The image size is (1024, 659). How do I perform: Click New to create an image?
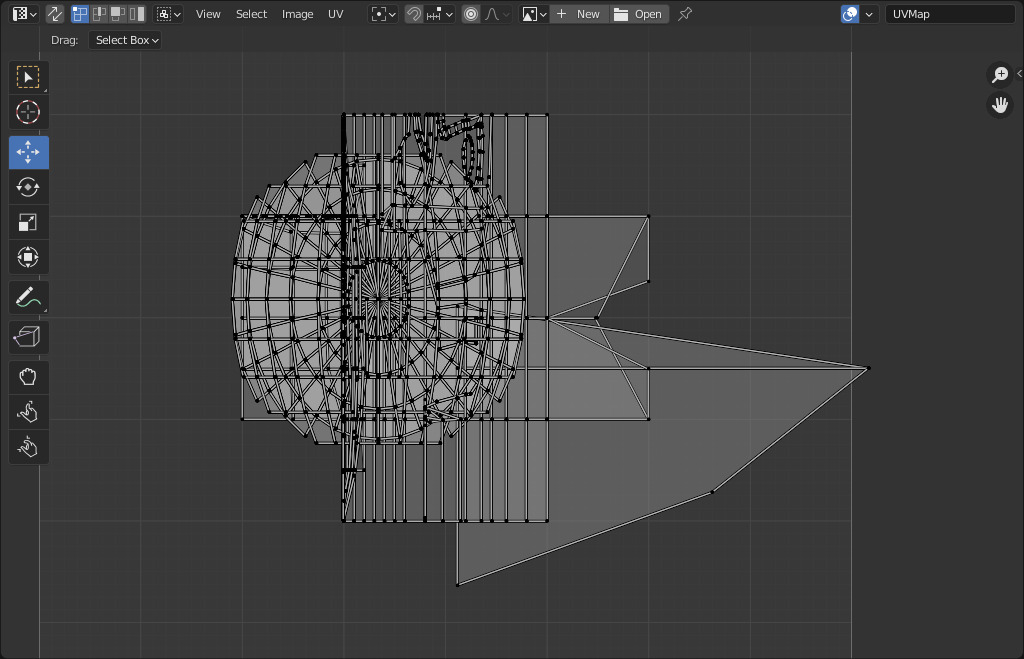pos(579,14)
